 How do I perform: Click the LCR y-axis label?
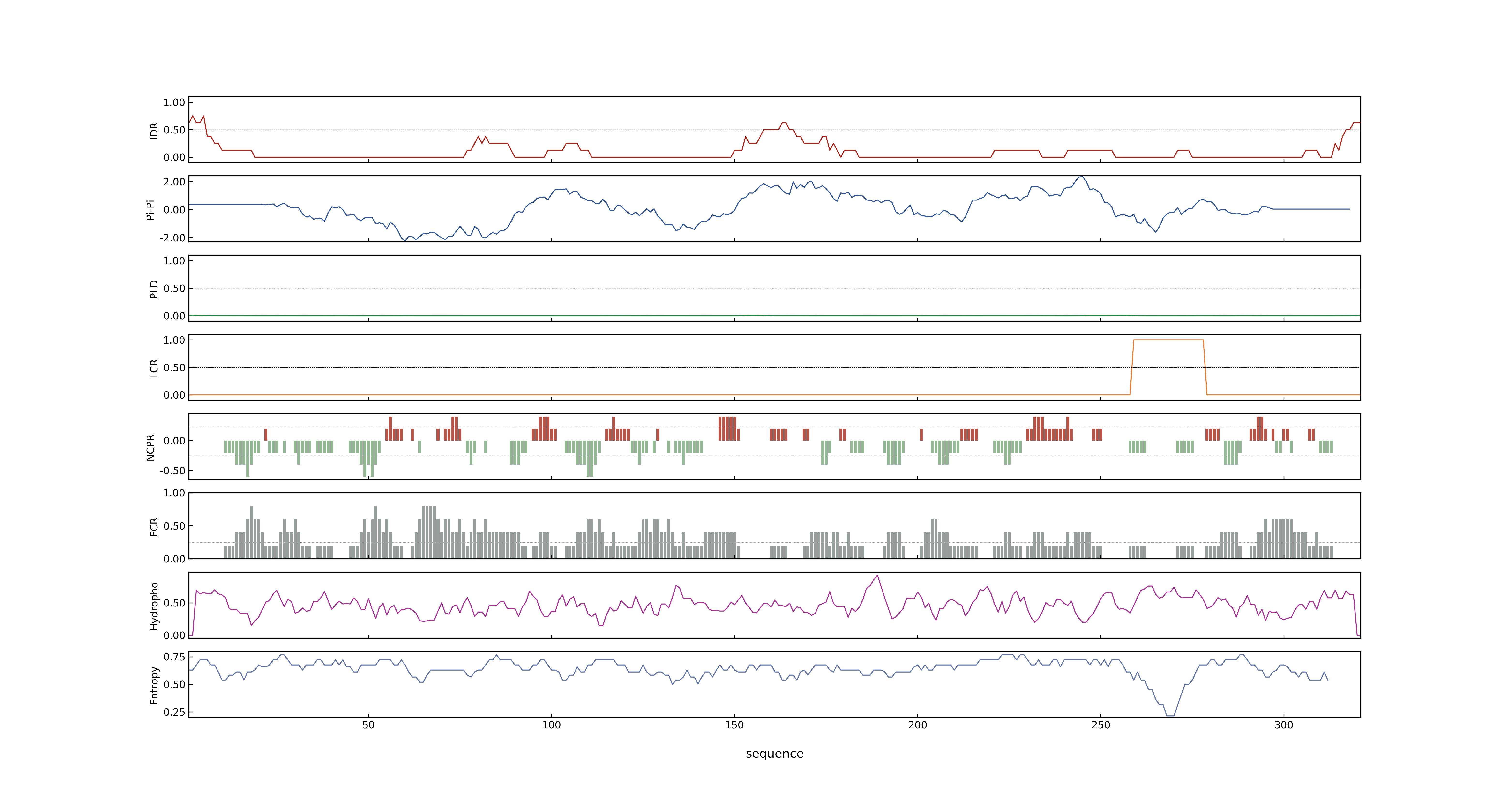pyautogui.click(x=154, y=368)
